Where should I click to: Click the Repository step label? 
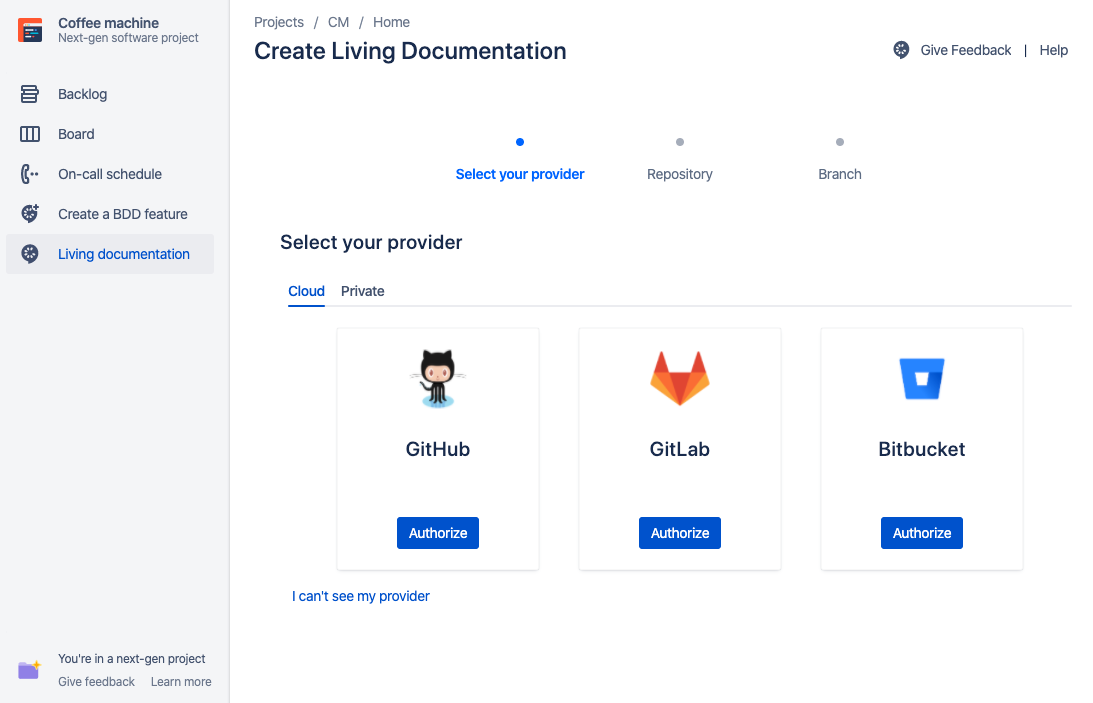pos(680,174)
